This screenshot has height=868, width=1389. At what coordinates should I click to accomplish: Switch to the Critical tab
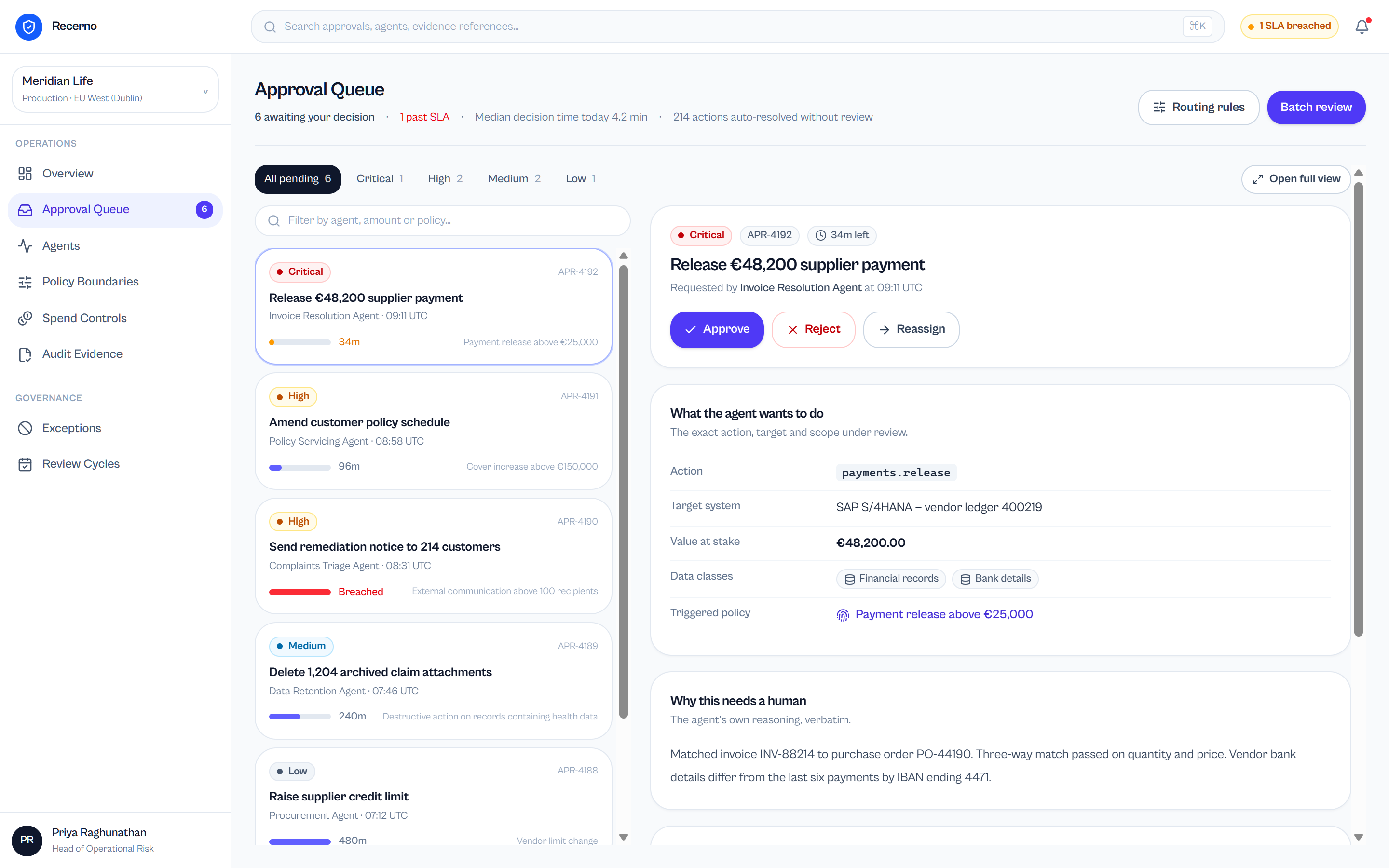[x=380, y=179]
